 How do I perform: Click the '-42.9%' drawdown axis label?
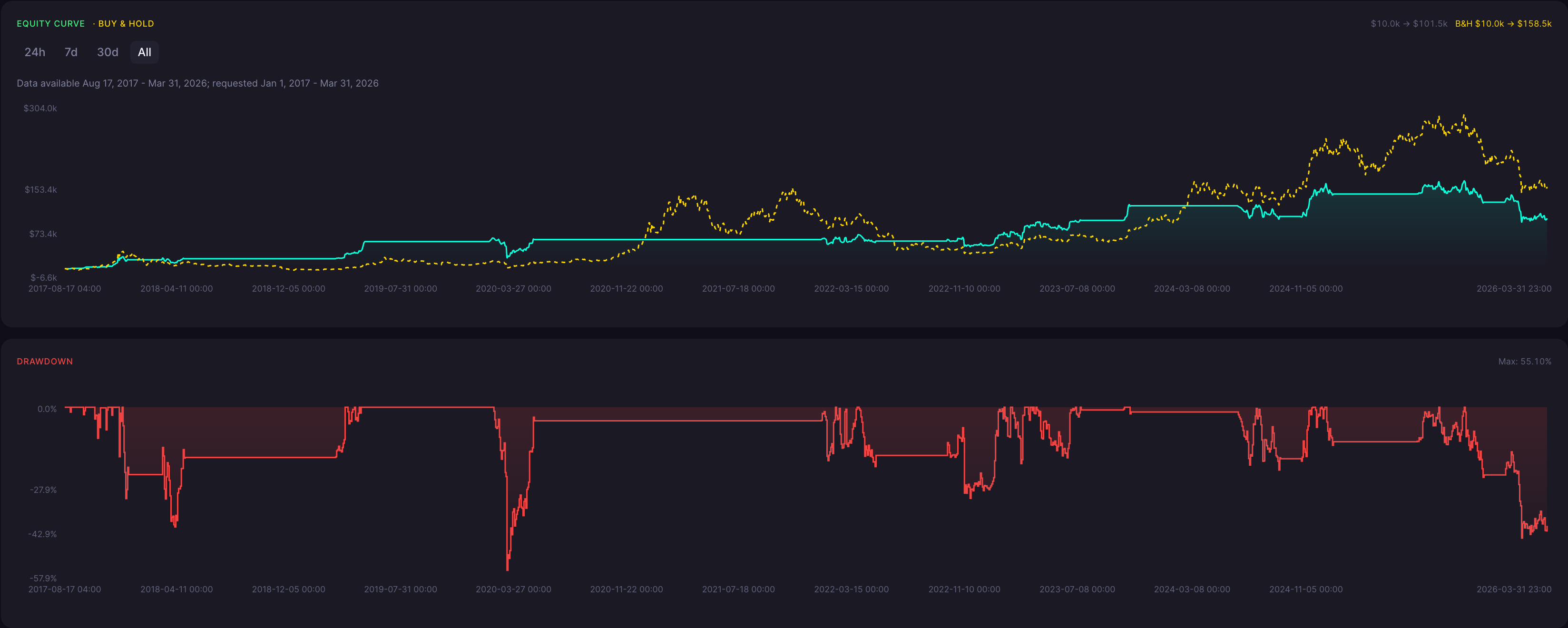(x=42, y=534)
